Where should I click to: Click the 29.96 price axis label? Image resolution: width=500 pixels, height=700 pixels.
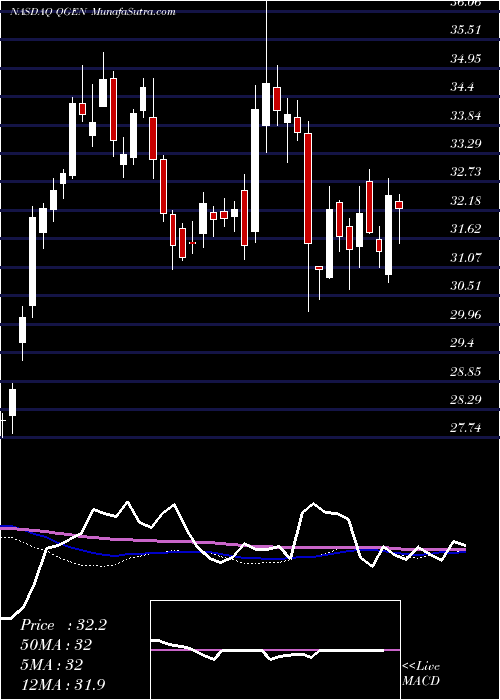coord(465,315)
